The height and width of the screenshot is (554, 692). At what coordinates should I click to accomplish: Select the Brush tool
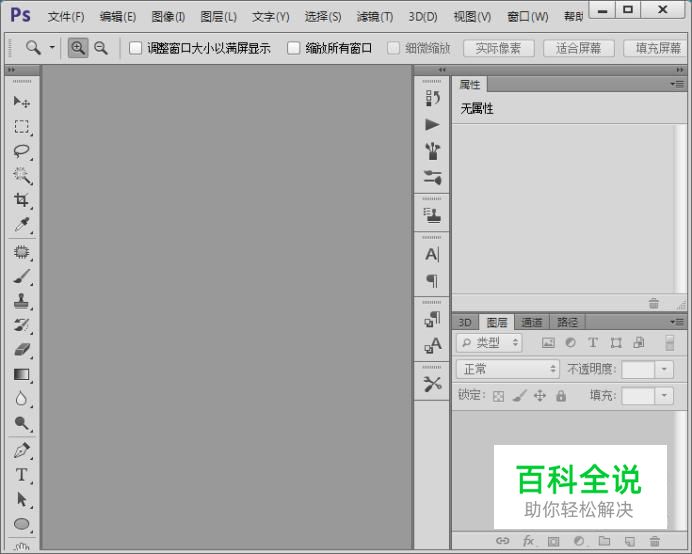tap(22, 277)
